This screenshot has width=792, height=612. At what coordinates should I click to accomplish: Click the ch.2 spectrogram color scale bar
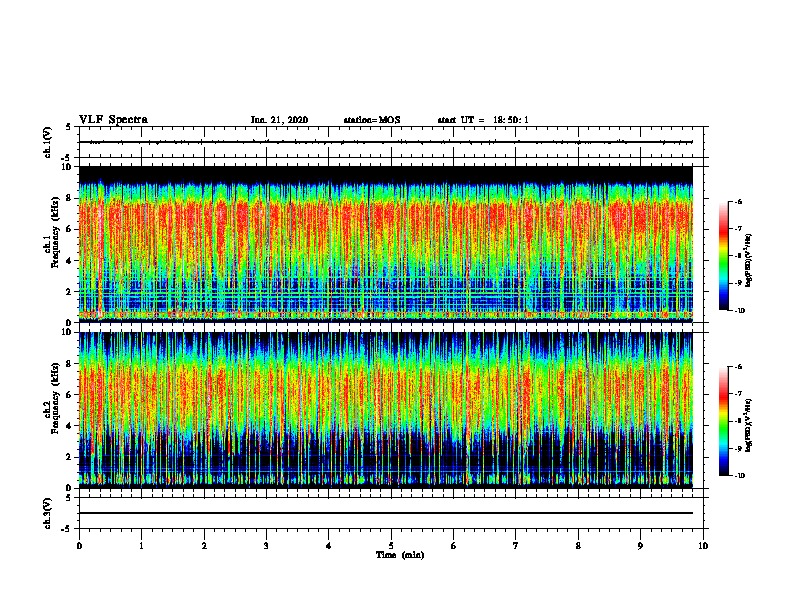coord(723,421)
